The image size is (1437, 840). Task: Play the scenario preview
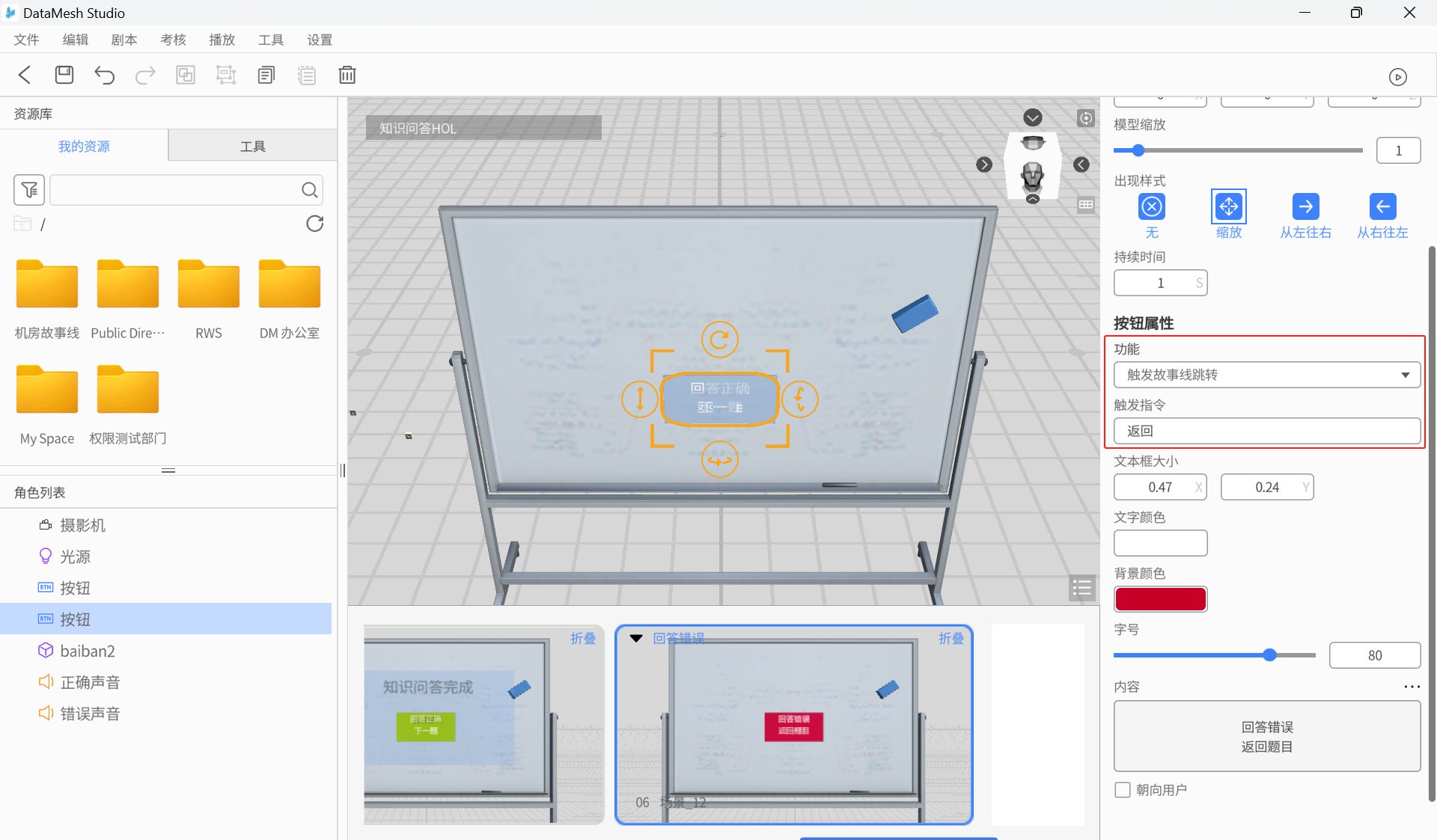pos(1397,77)
